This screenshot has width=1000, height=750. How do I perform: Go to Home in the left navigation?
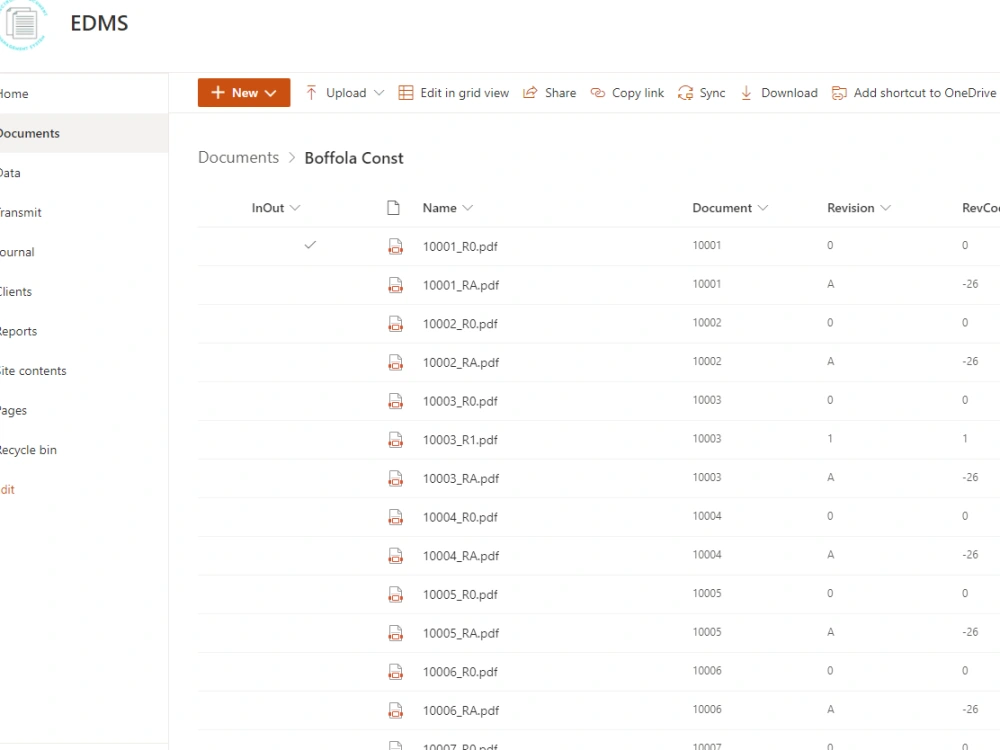[13, 94]
